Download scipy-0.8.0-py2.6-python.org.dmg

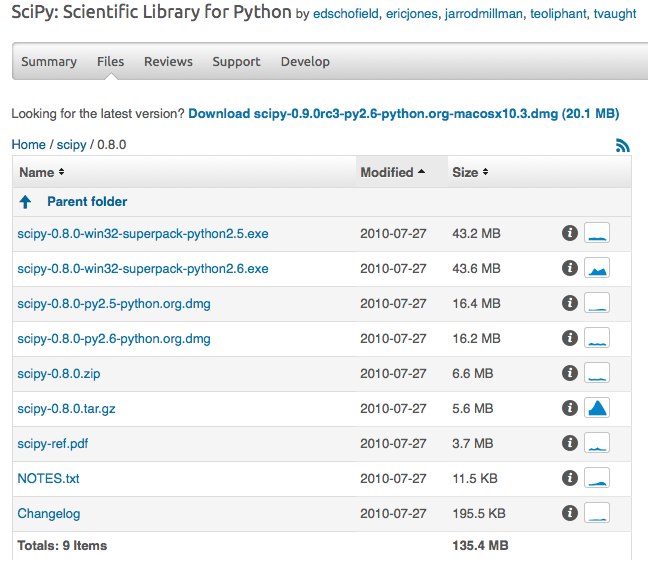click(114, 339)
